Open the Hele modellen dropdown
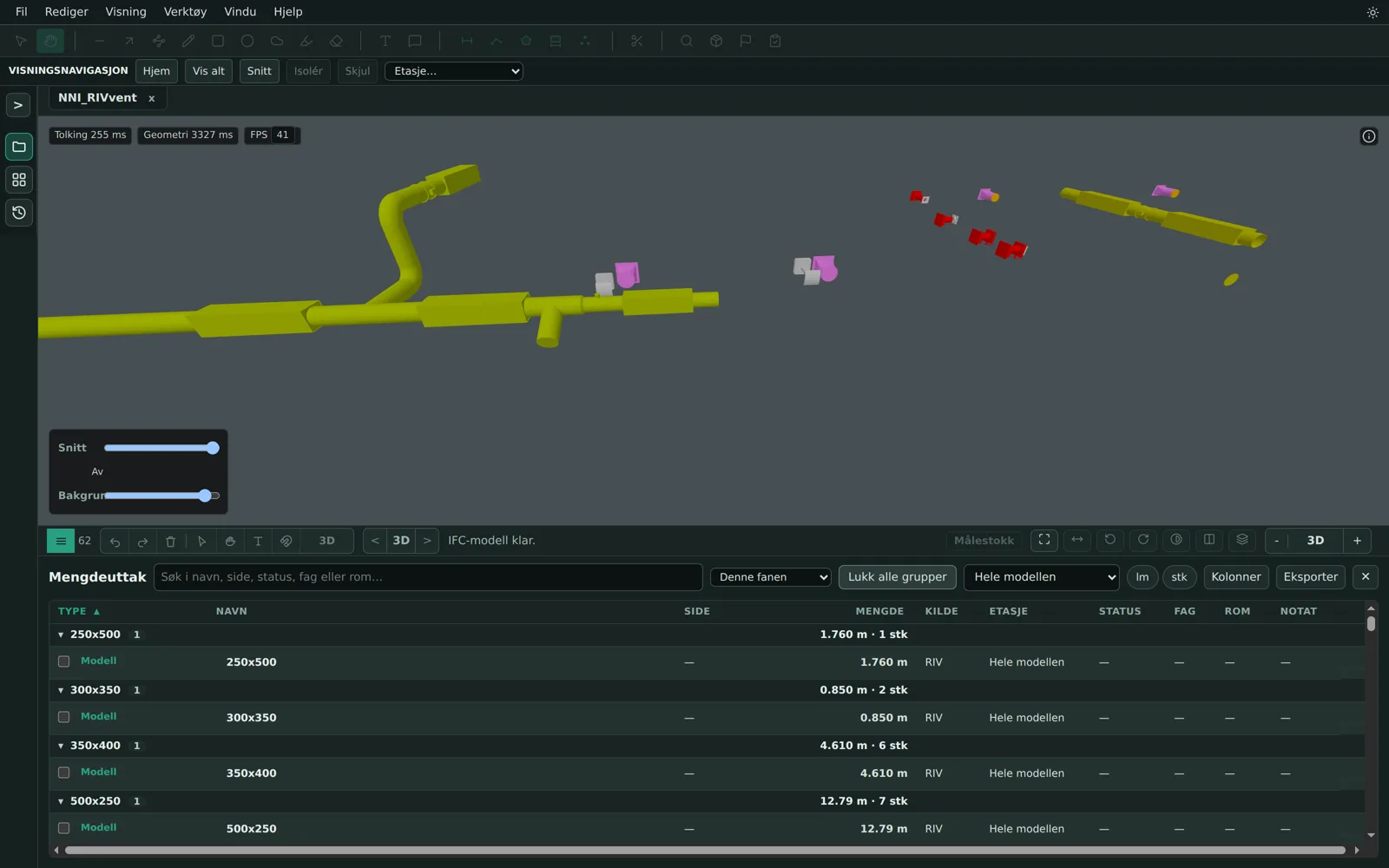Image resolution: width=1389 pixels, height=868 pixels. [1041, 577]
